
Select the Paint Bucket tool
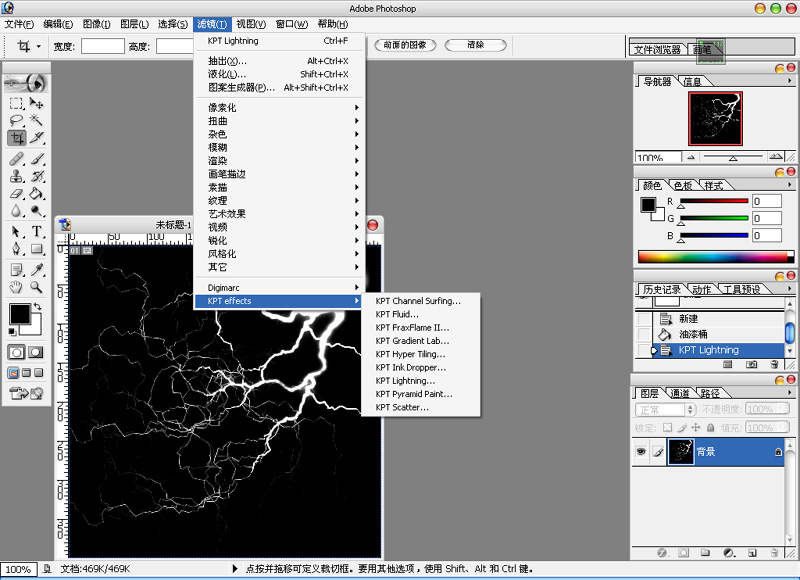pos(36,193)
